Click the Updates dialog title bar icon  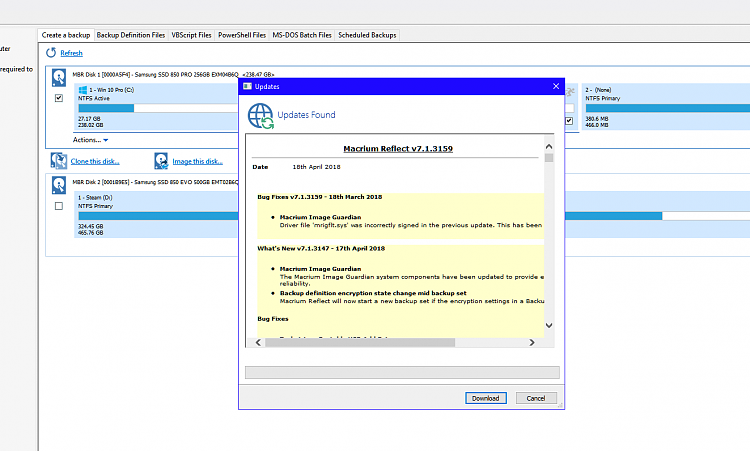(247, 86)
